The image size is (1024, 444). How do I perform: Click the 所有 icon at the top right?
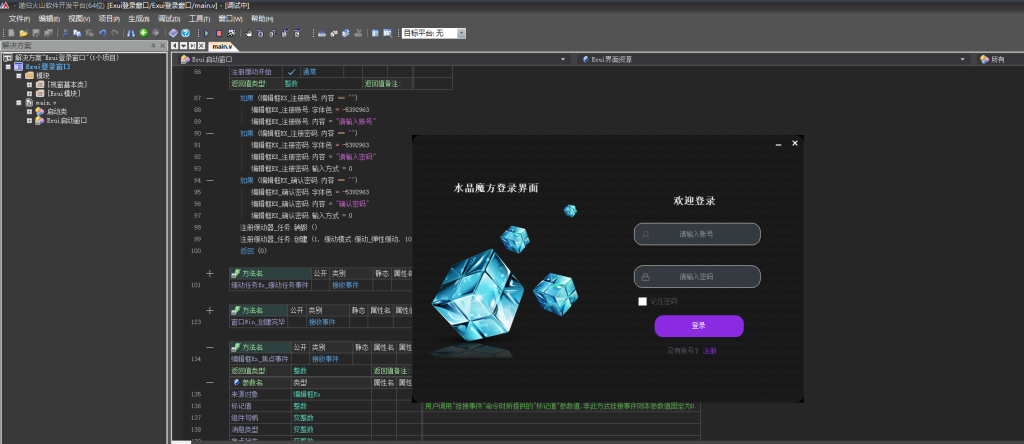pyautogui.click(x=985, y=59)
